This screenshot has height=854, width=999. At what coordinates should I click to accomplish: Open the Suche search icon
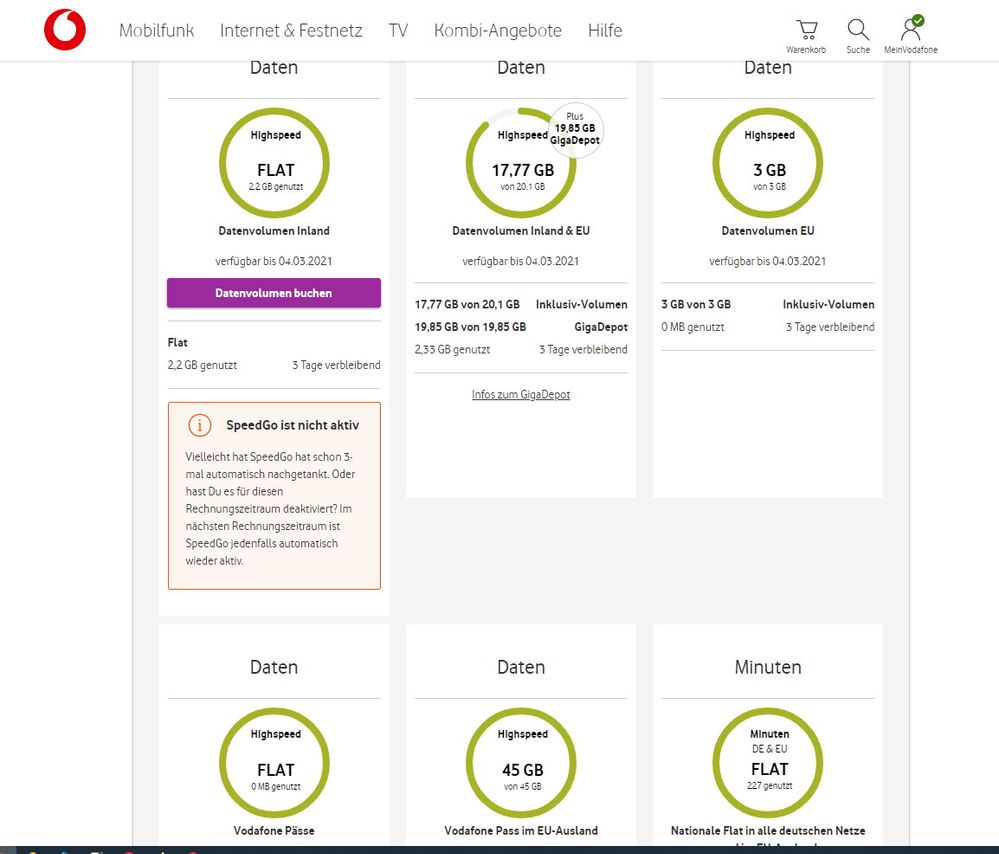858,36
